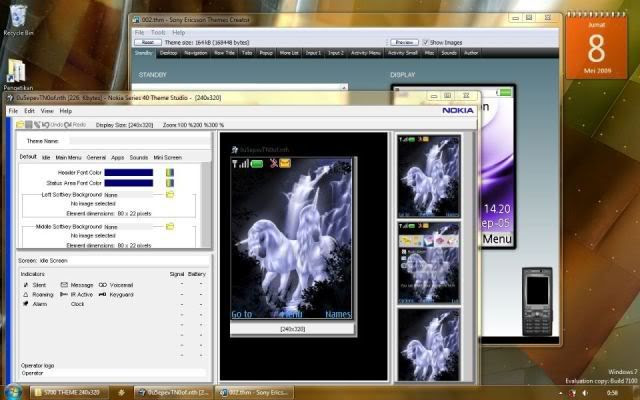The height and width of the screenshot is (400, 640).
Task: Click the yellow envelope icon in phone preview
Action: (285, 164)
